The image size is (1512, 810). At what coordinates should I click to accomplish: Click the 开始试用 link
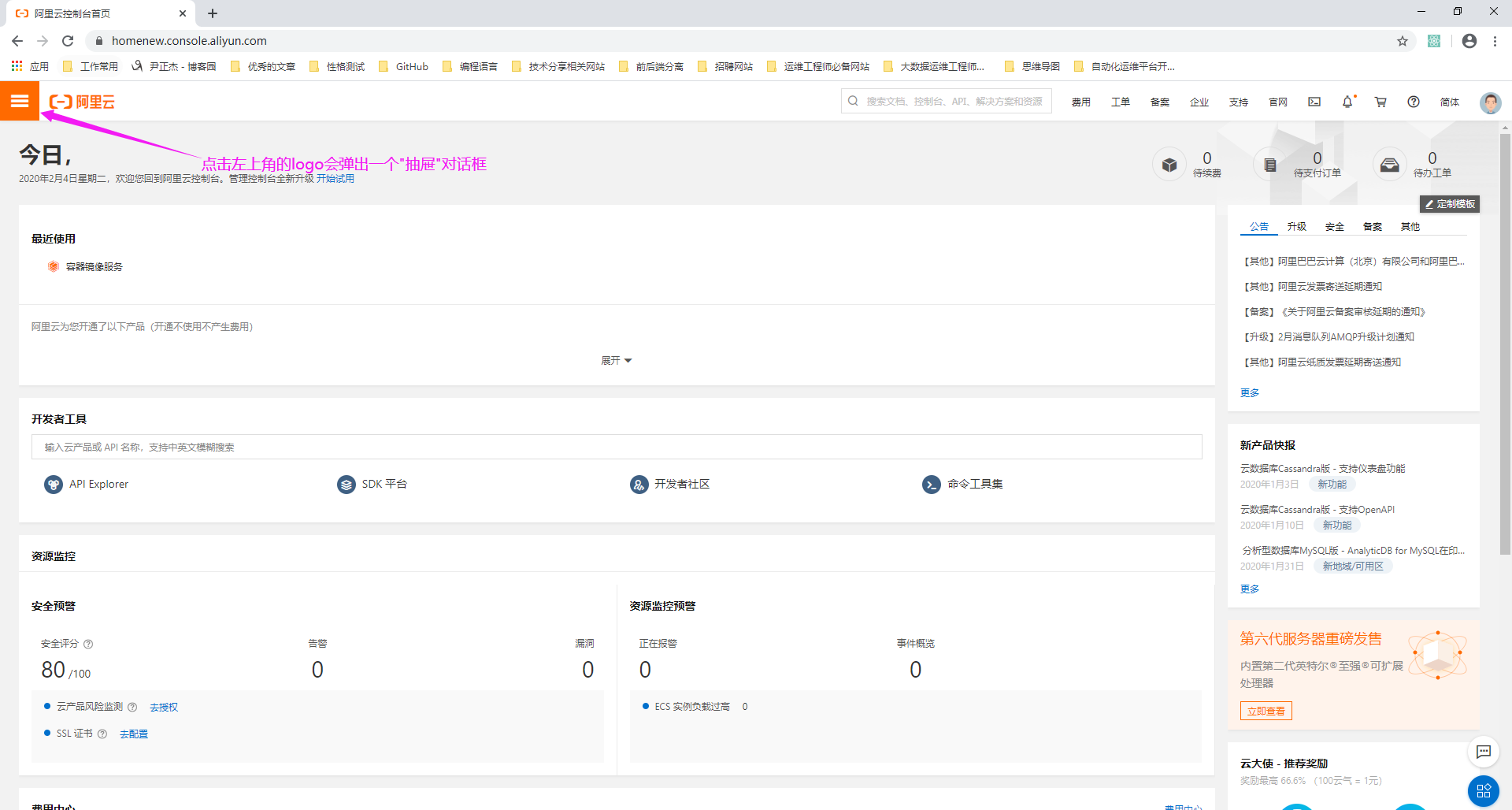point(335,179)
